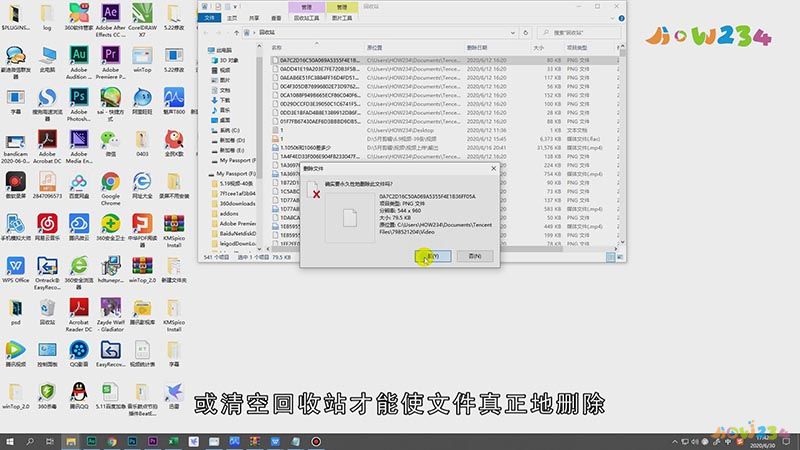800x450 pixels.
Task: Open the 360安全卫士 desktop shortcut
Action: 110,227
